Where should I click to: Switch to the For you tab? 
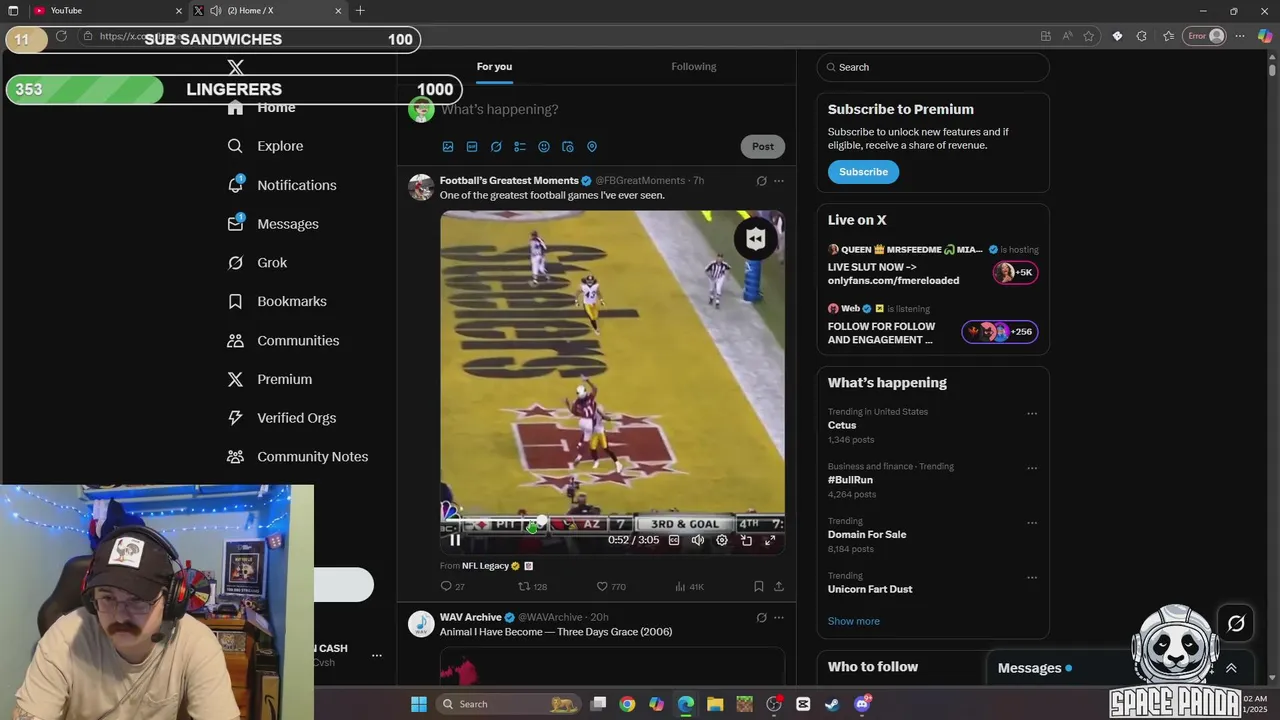[494, 67]
